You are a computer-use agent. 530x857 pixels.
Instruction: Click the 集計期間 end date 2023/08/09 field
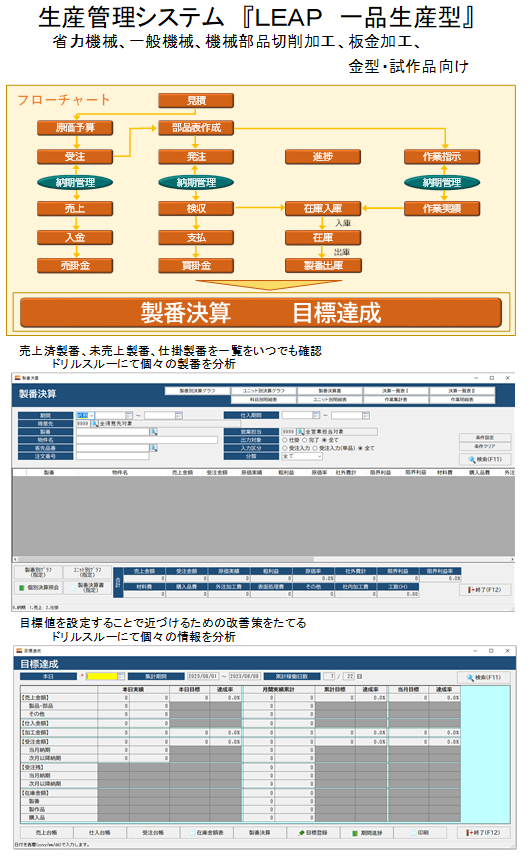coord(244,677)
